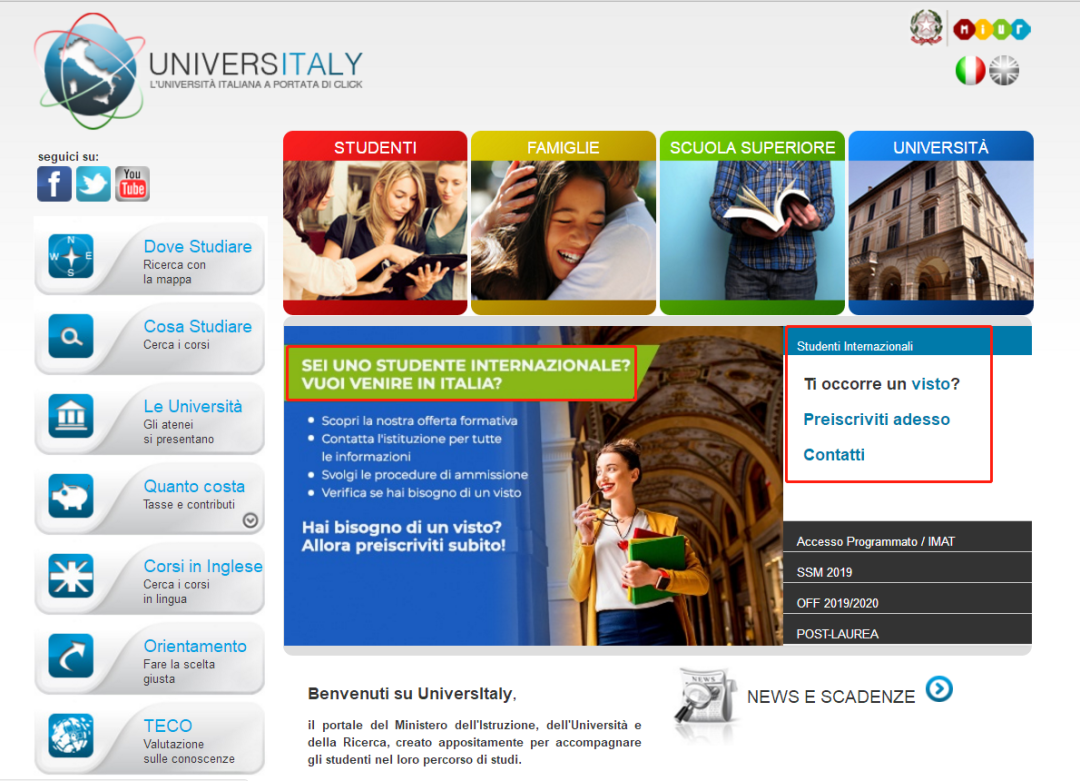Click the Italian Republic emblem
This screenshot has height=781, width=1080.
926,28
